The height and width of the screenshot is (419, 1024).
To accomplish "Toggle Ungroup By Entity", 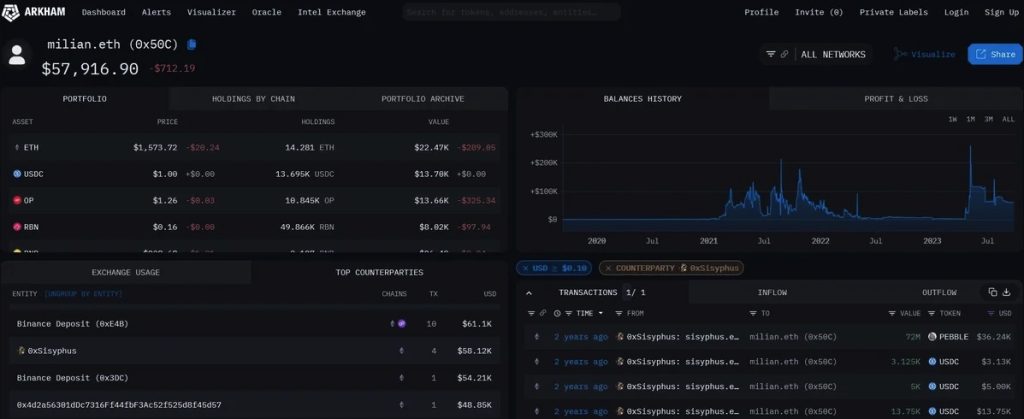I will coord(83,294).
